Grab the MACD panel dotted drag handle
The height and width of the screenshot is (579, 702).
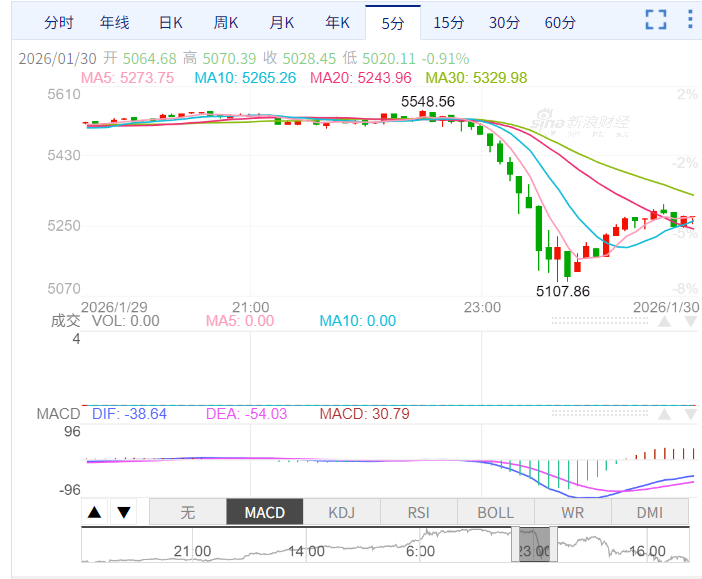pyautogui.click(x=600, y=413)
